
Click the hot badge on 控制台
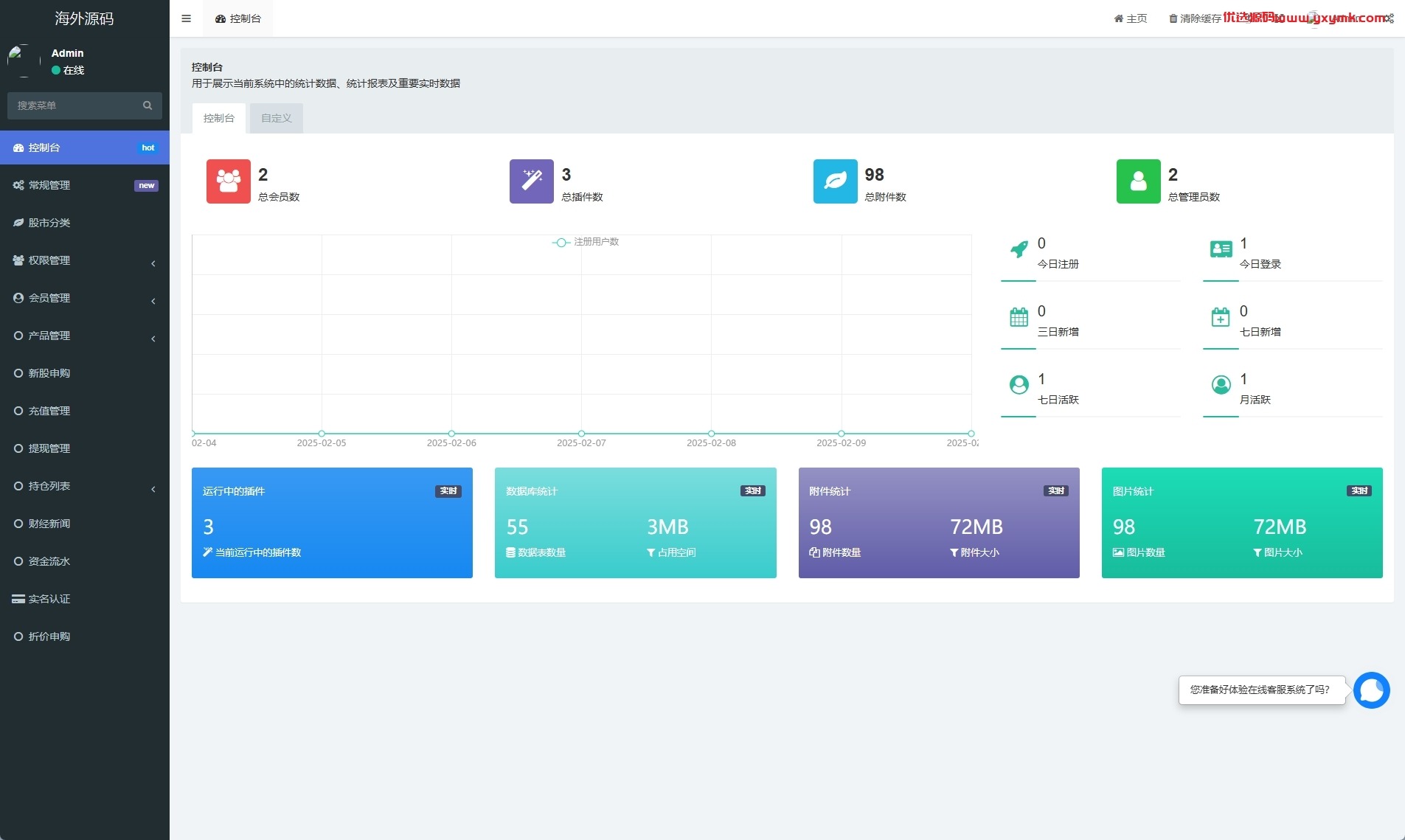coord(148,147)
